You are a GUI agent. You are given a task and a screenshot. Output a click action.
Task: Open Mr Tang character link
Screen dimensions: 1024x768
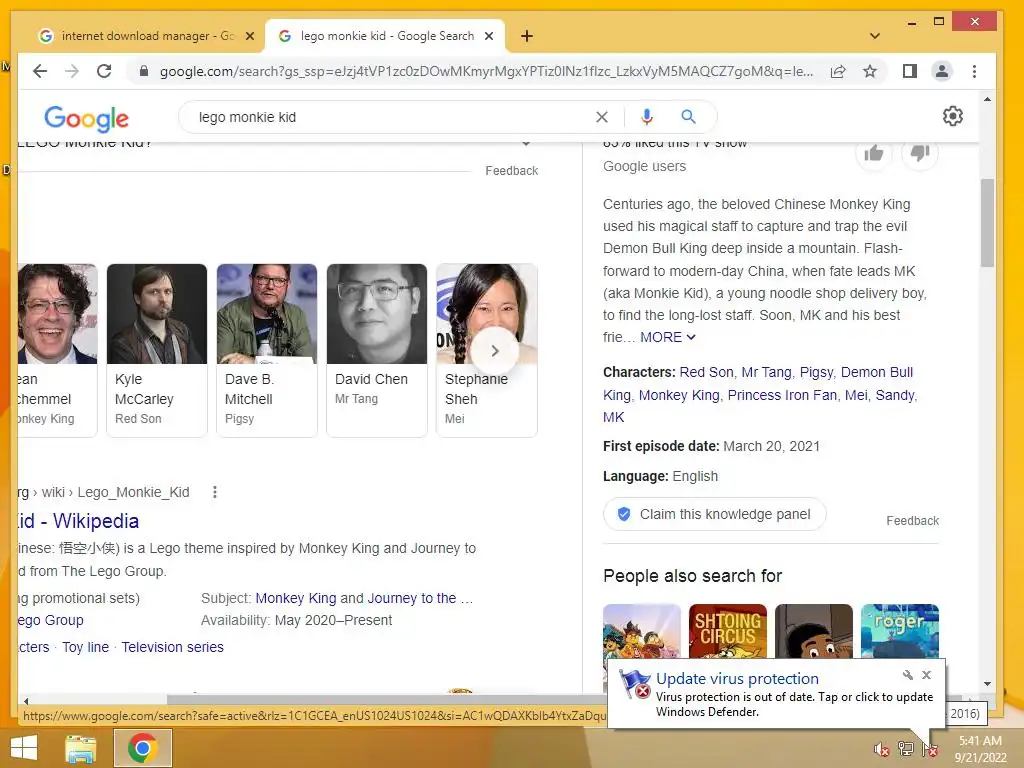click(x=767, y=372)
